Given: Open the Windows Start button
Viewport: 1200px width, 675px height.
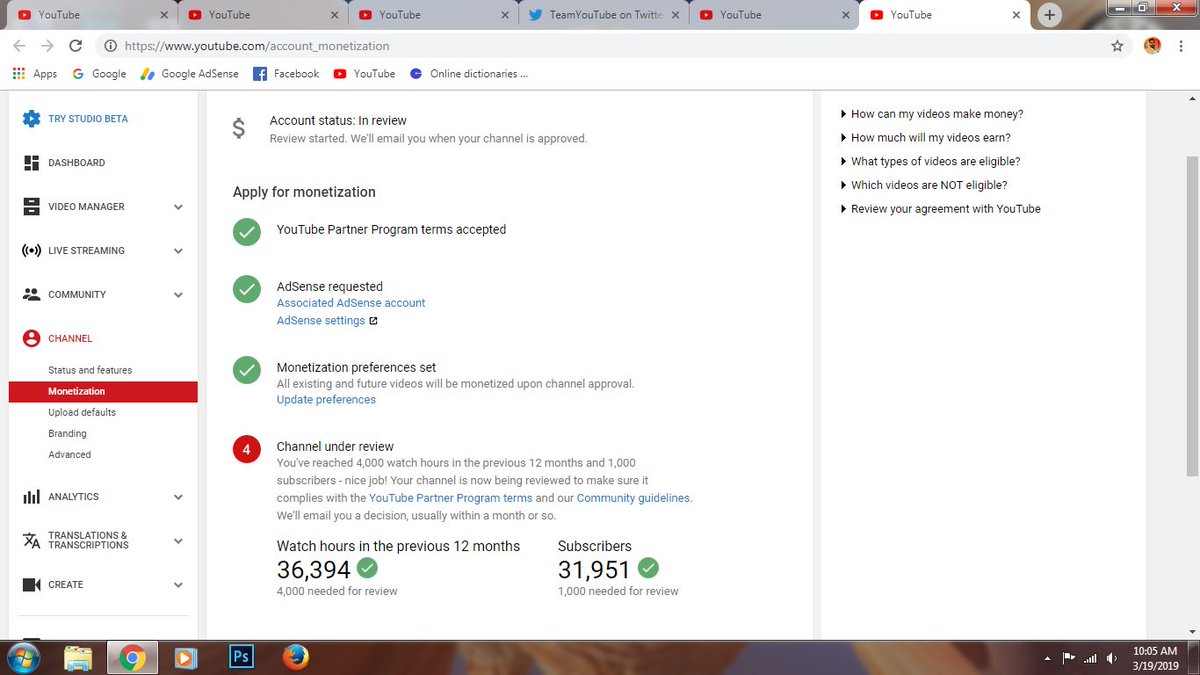Looking at the screenshot, I should pos(22,658).
